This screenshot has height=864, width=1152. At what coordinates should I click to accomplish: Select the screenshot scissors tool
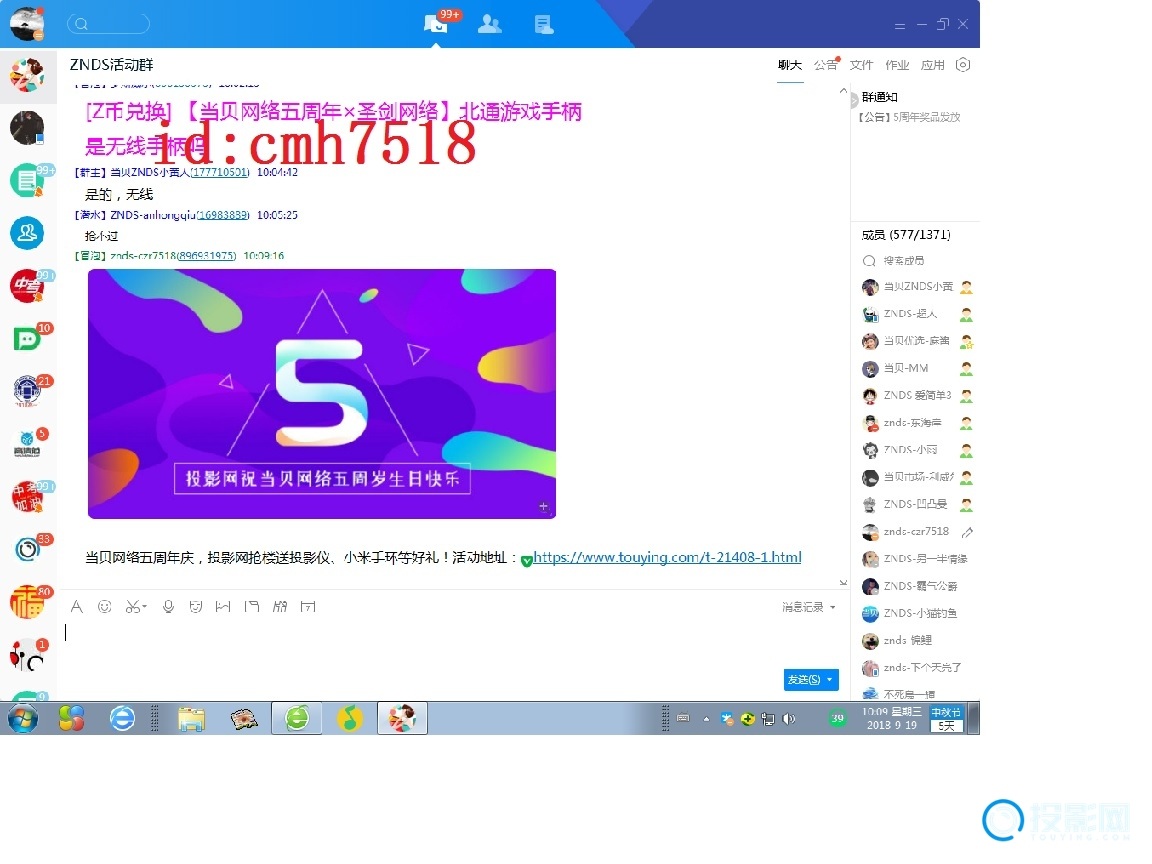pyautogui.click(x=135, y=606)
